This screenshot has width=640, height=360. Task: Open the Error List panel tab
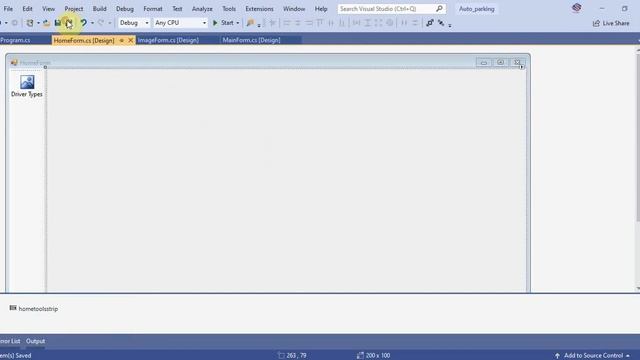click(x=10, y=341)
